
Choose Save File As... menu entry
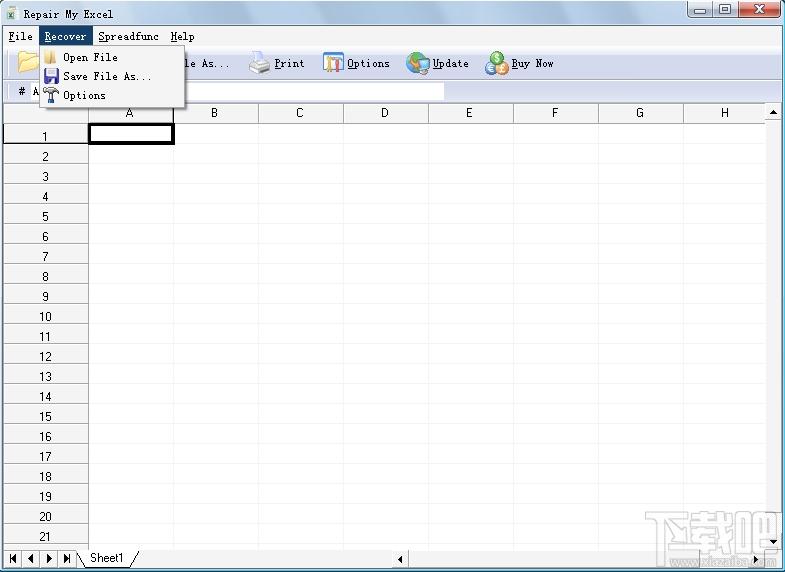click(112, 76)
